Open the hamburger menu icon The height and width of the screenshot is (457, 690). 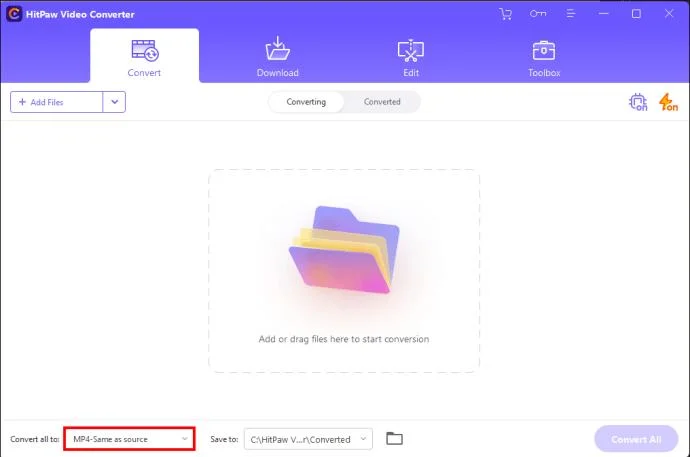(x=571, y=14)
